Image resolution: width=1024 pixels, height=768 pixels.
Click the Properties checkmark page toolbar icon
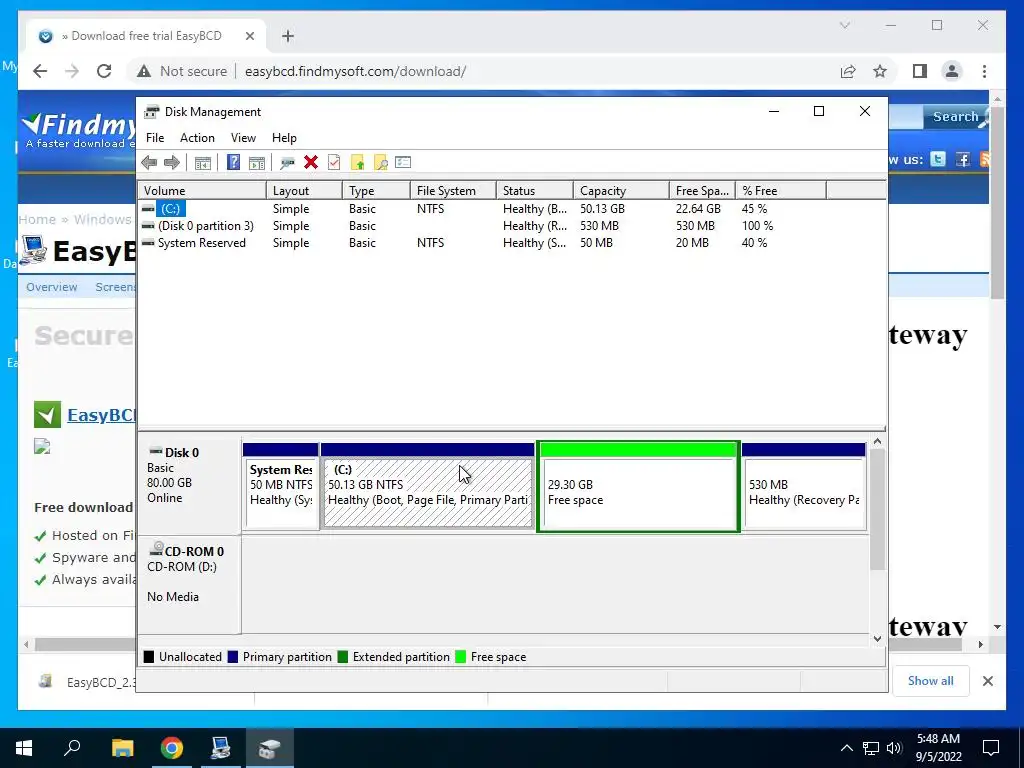click(334, 163)
